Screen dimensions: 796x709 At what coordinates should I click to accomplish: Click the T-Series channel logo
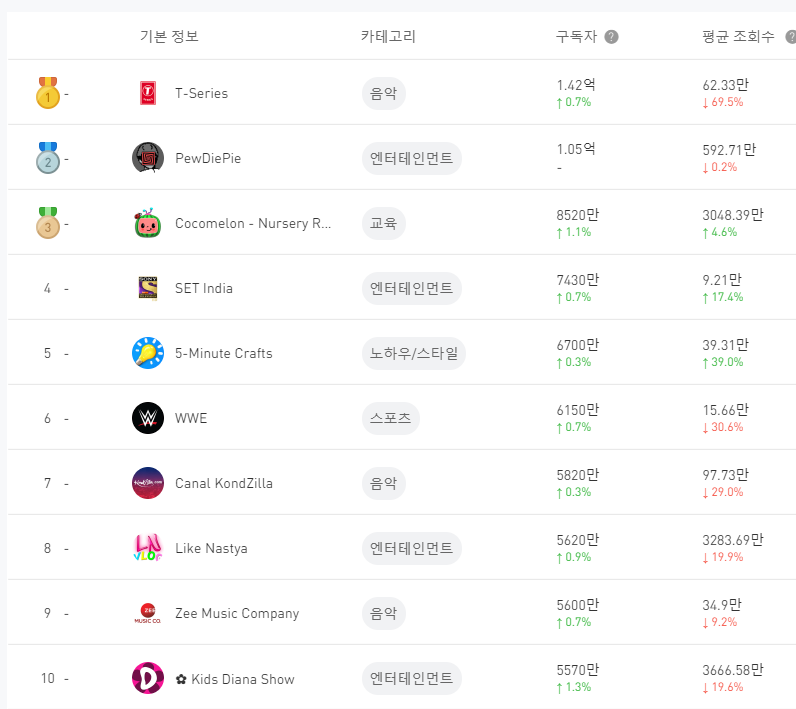(x=148, y=93)
